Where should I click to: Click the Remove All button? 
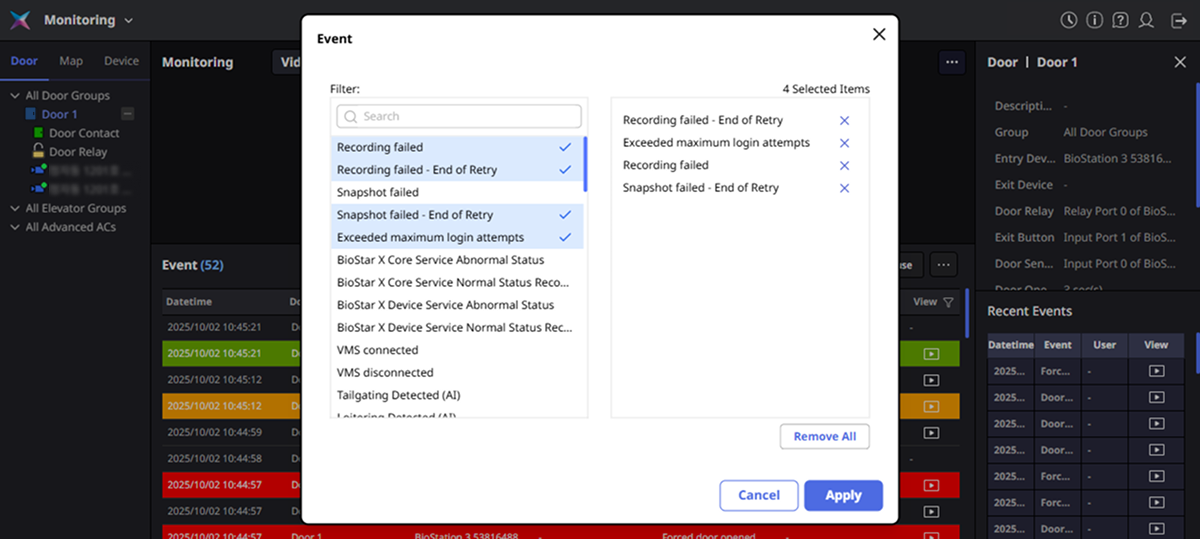824,437
